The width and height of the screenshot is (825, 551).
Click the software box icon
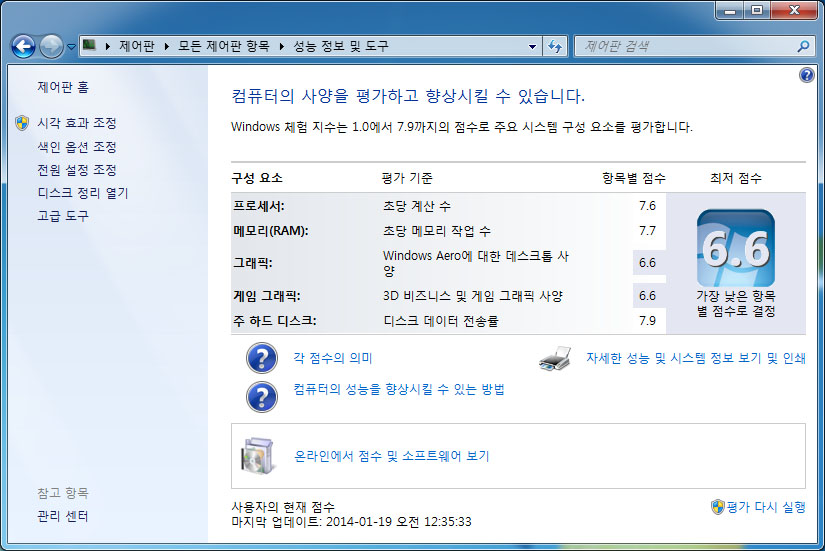(257, 455)
